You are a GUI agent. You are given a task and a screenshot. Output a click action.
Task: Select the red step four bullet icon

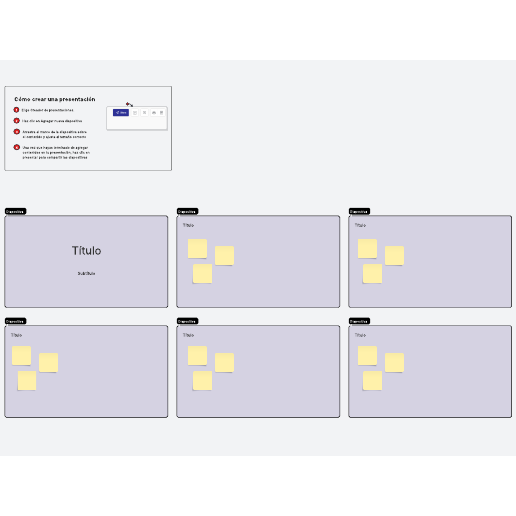pyautogui.click(x=16, y=147)
